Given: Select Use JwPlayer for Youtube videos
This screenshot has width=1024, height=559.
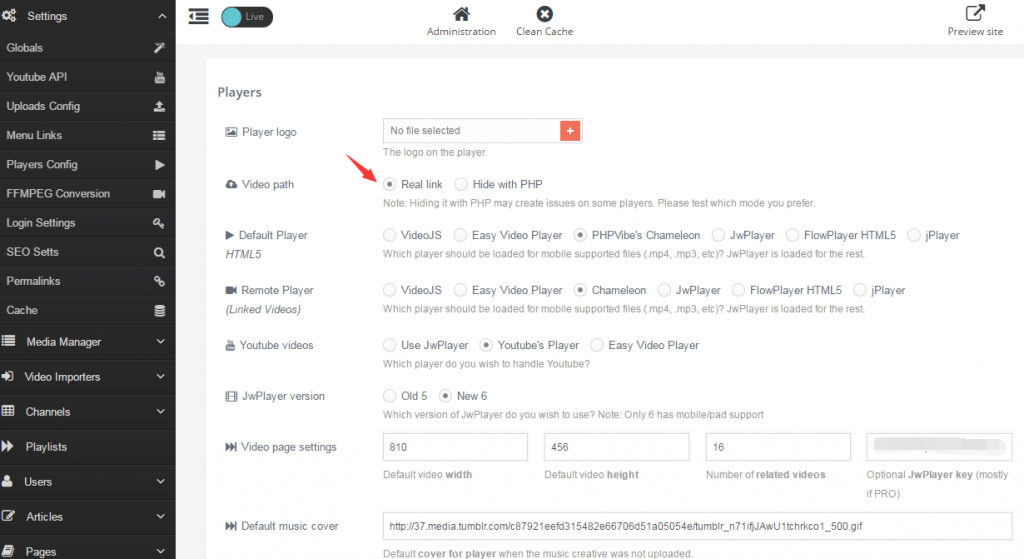Looking at the screenshot, I should pos(390,345).
